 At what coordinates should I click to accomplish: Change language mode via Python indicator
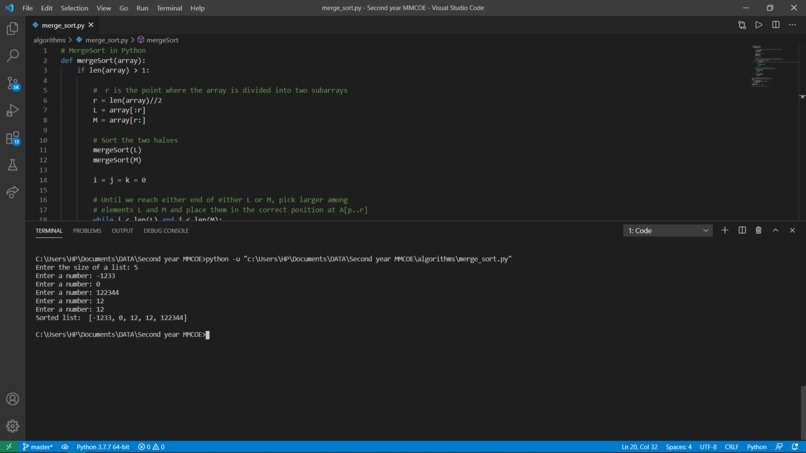tap(757, 447)
